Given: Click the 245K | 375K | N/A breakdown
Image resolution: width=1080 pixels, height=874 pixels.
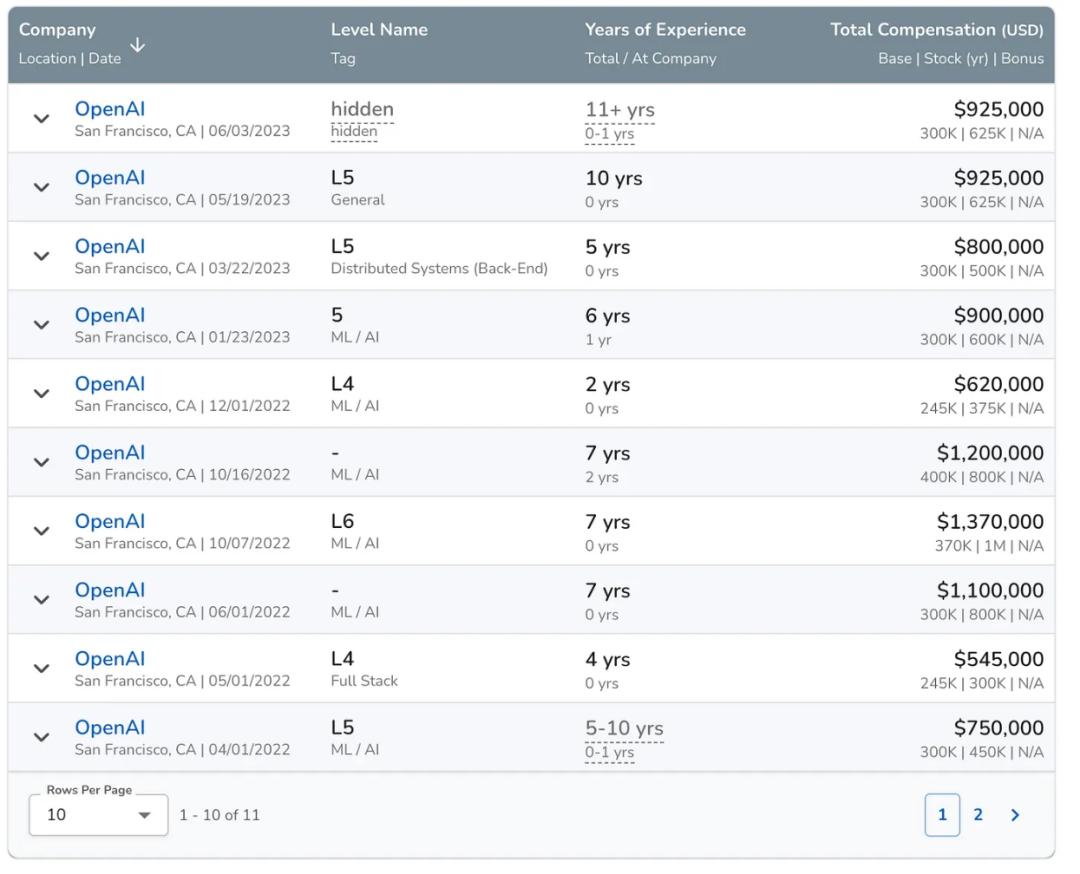Looking at the screenshot, I should (x=982, y=408).
